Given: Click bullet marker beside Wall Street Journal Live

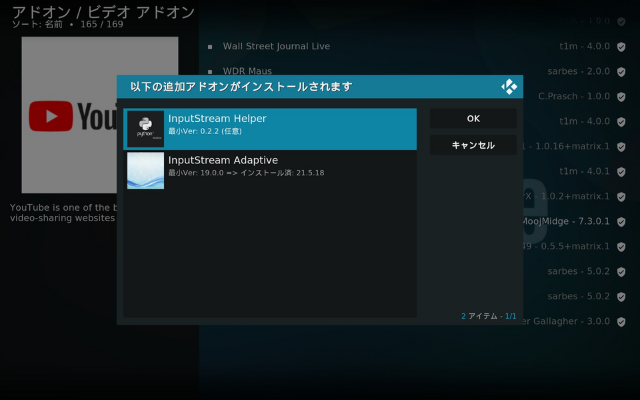Looking at the screenshot, I should click(x=210, y=46).
